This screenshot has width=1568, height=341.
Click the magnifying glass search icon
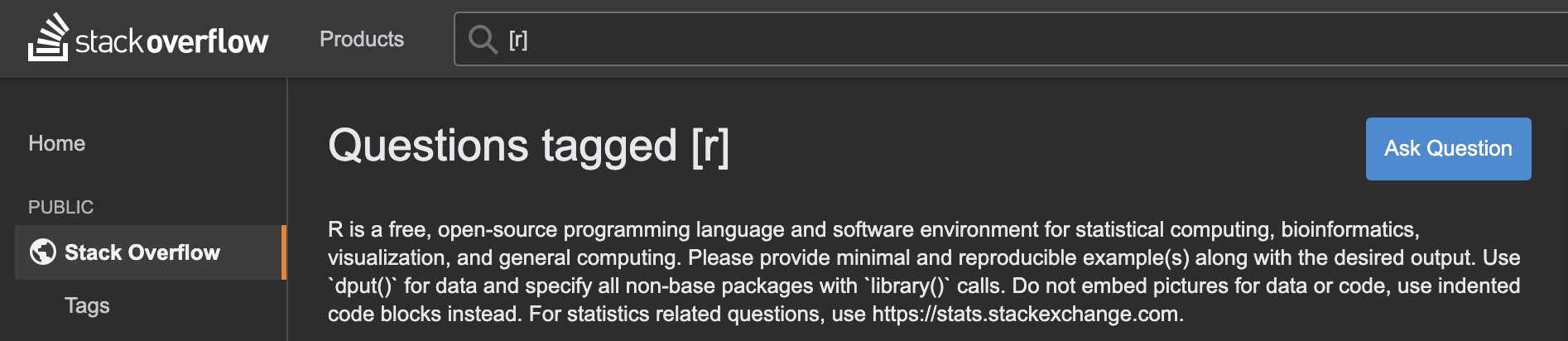tap(483, 39)
